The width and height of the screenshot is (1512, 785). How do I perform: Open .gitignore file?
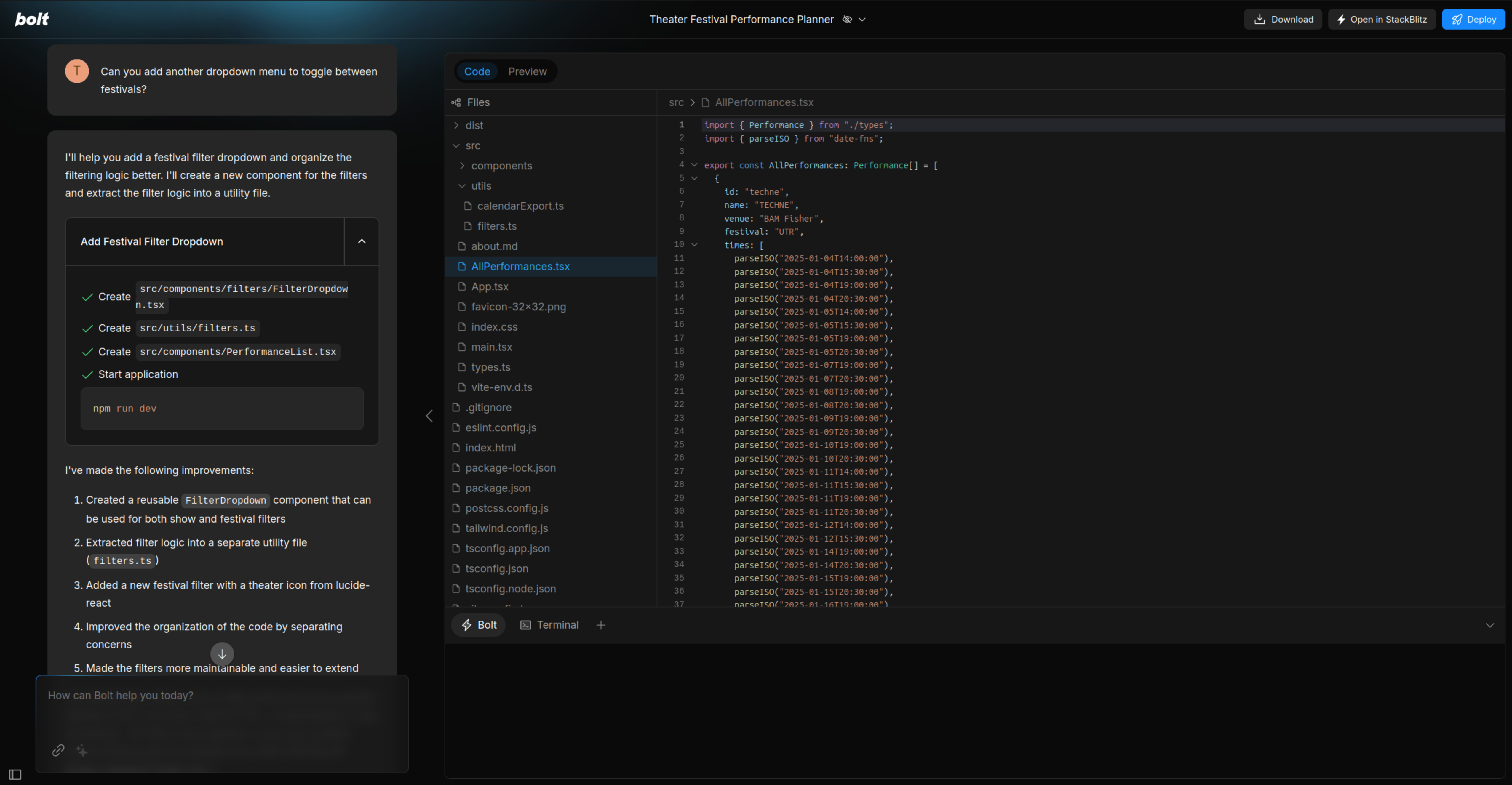[x=551, y=408]
